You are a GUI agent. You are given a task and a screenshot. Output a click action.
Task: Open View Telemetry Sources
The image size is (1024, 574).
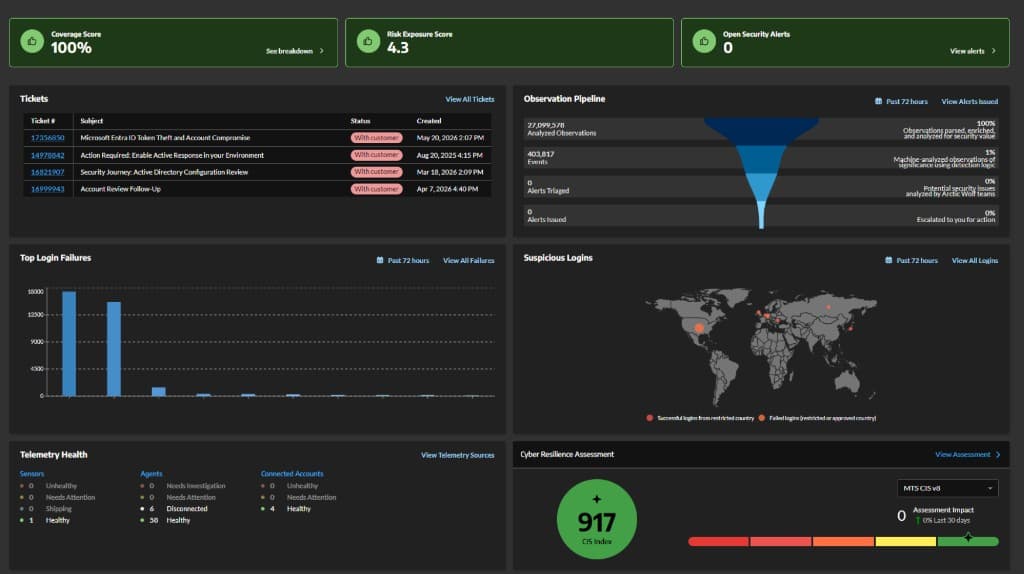457,455
